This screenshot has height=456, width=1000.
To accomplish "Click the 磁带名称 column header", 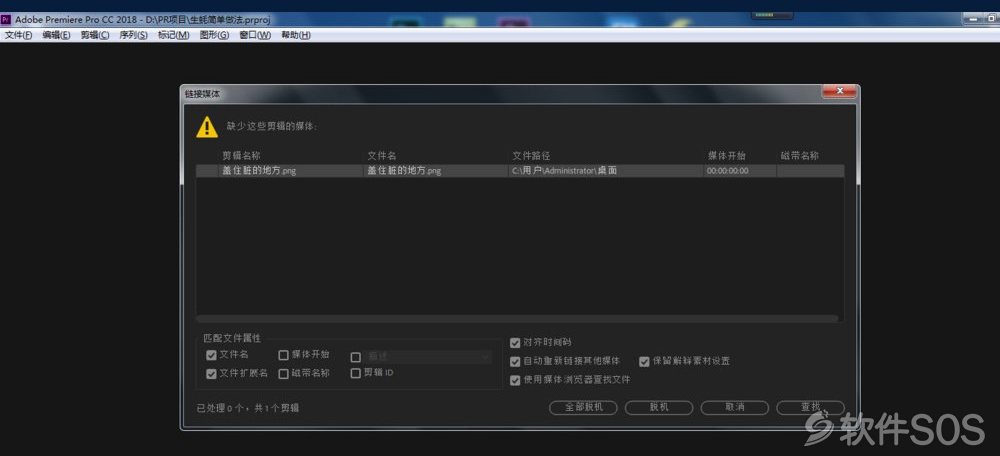I will coord(800,156).
